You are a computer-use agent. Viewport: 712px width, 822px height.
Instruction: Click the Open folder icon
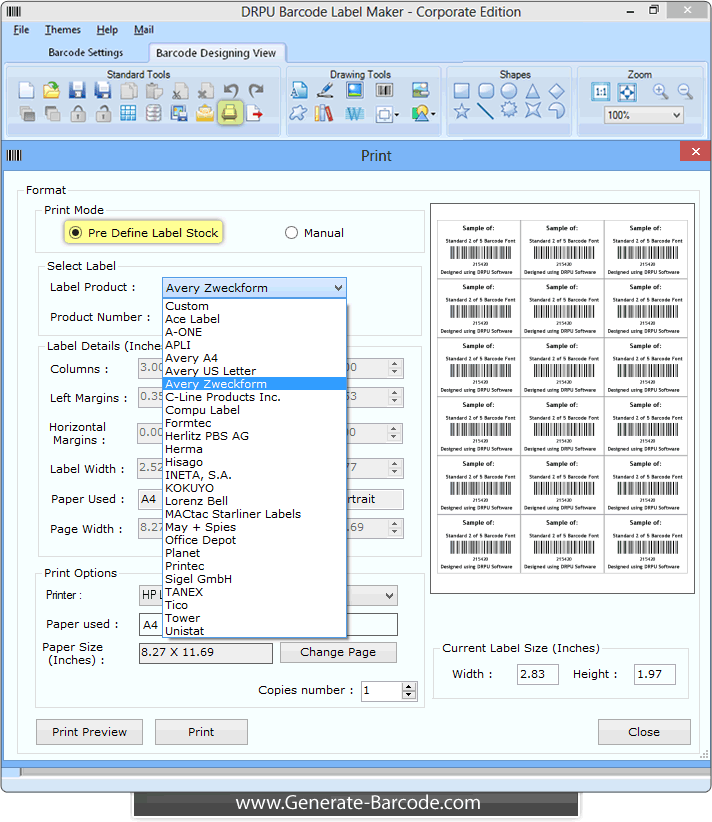pyautogui.click(x=51, y=91)
